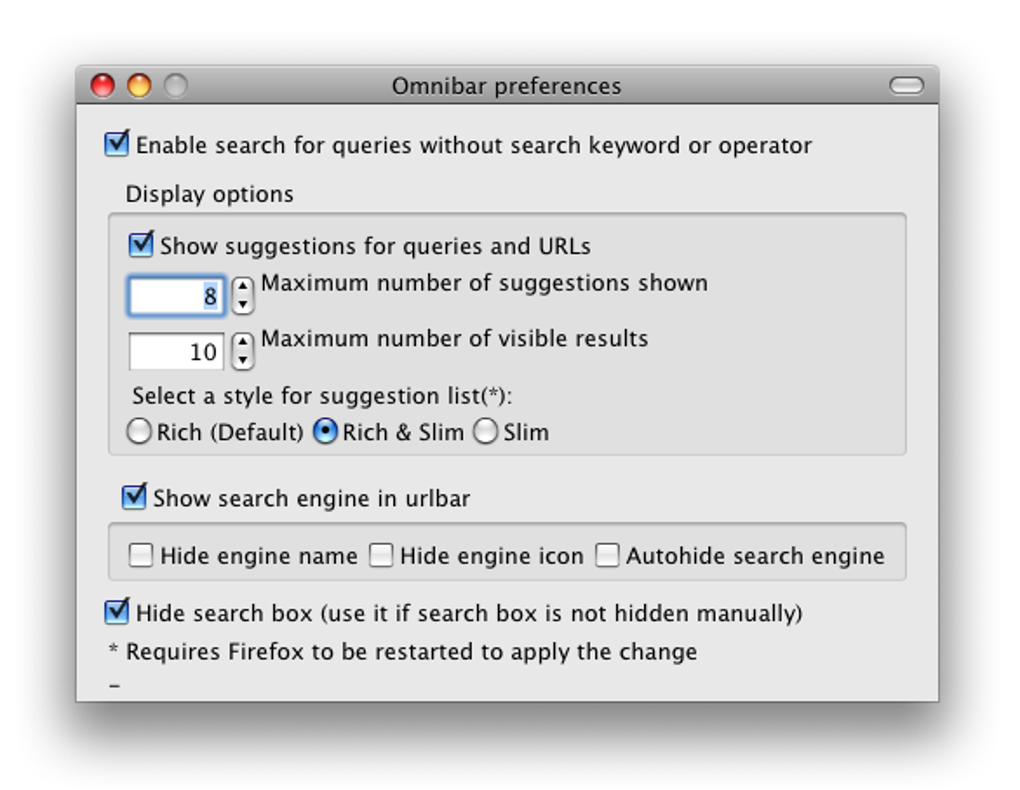
Task: Choose the Slim suggestion list style
Action: pos(485,432)
